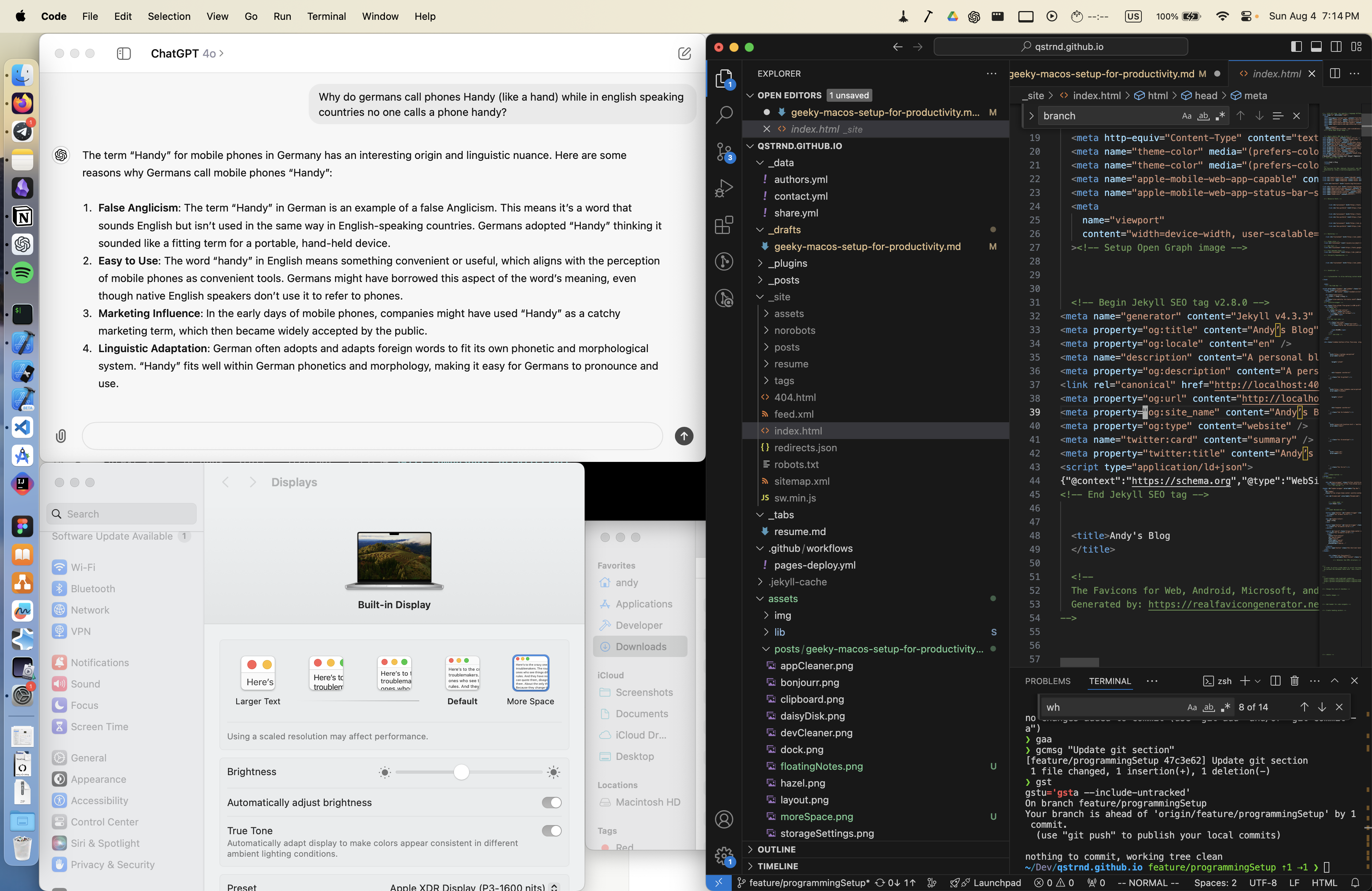Open the Run and Debug view
Viewport: 1372px width, 891px height.
click(x=723, y=188)
